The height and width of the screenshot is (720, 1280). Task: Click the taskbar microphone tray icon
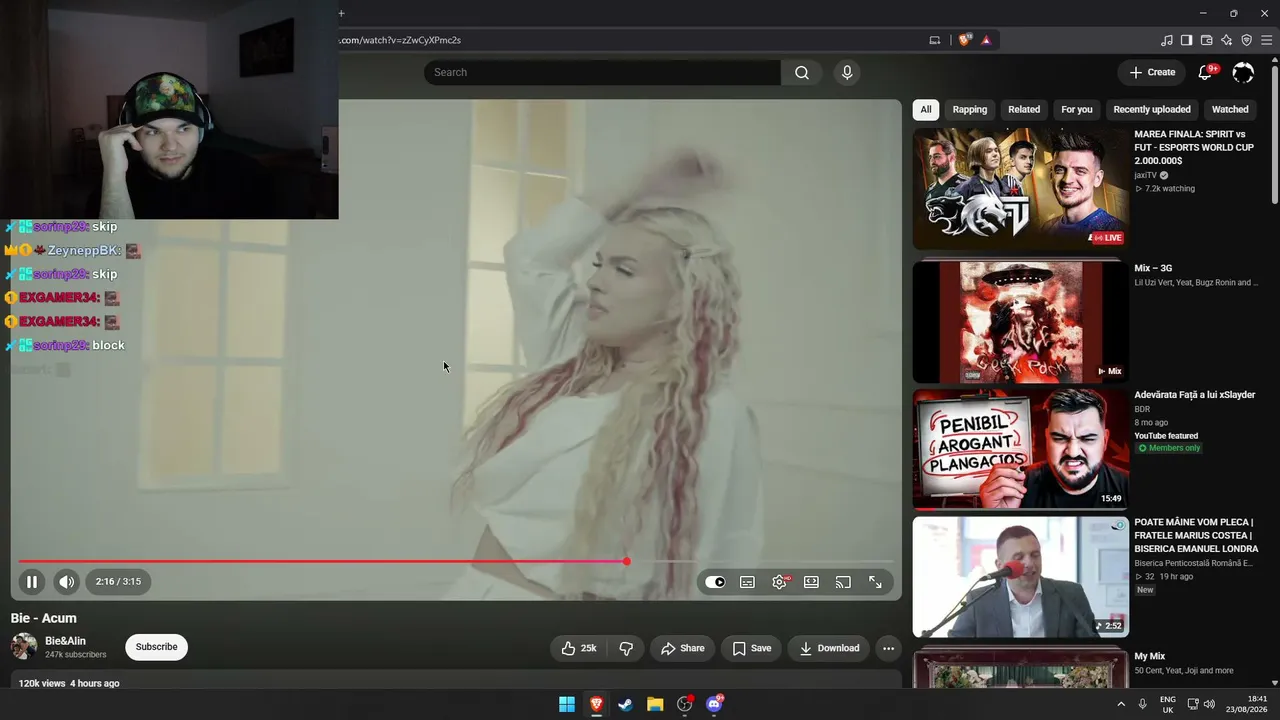pos(1143,704)
